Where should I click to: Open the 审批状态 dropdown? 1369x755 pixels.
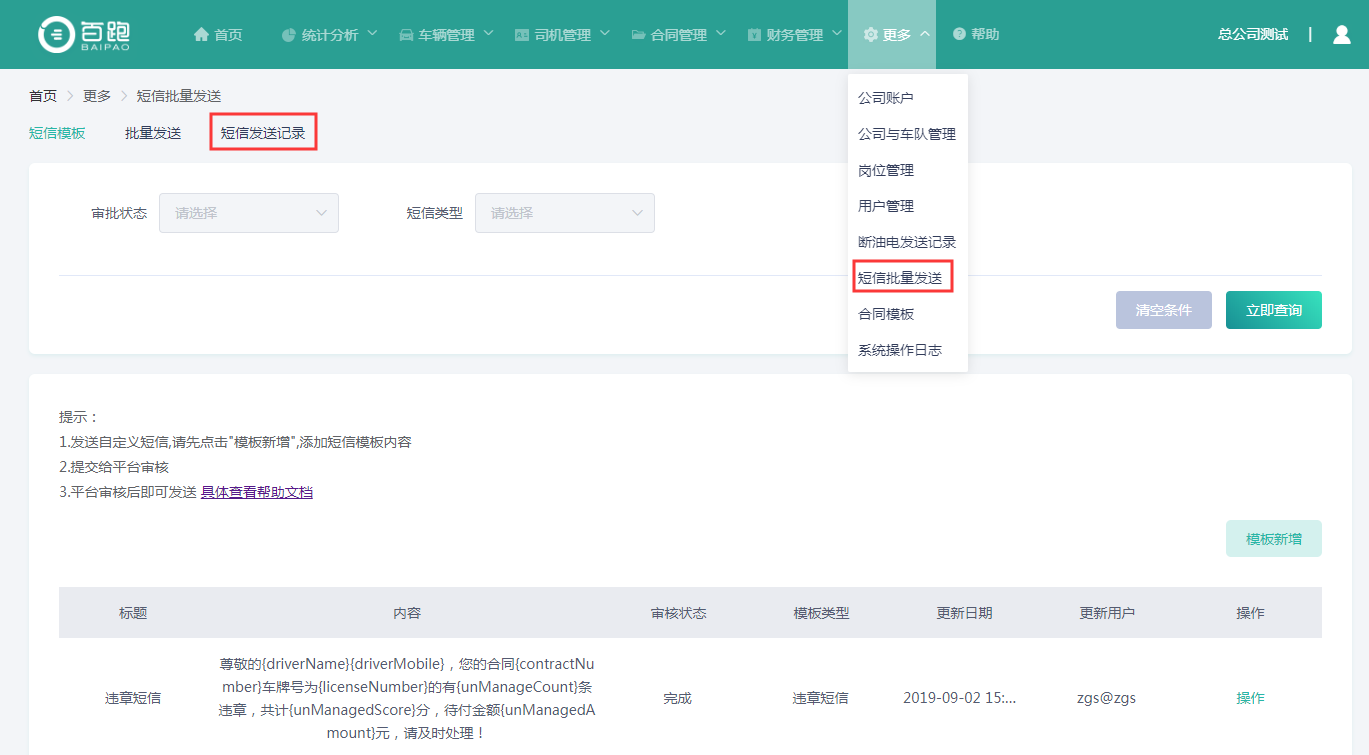click(248, 213)
